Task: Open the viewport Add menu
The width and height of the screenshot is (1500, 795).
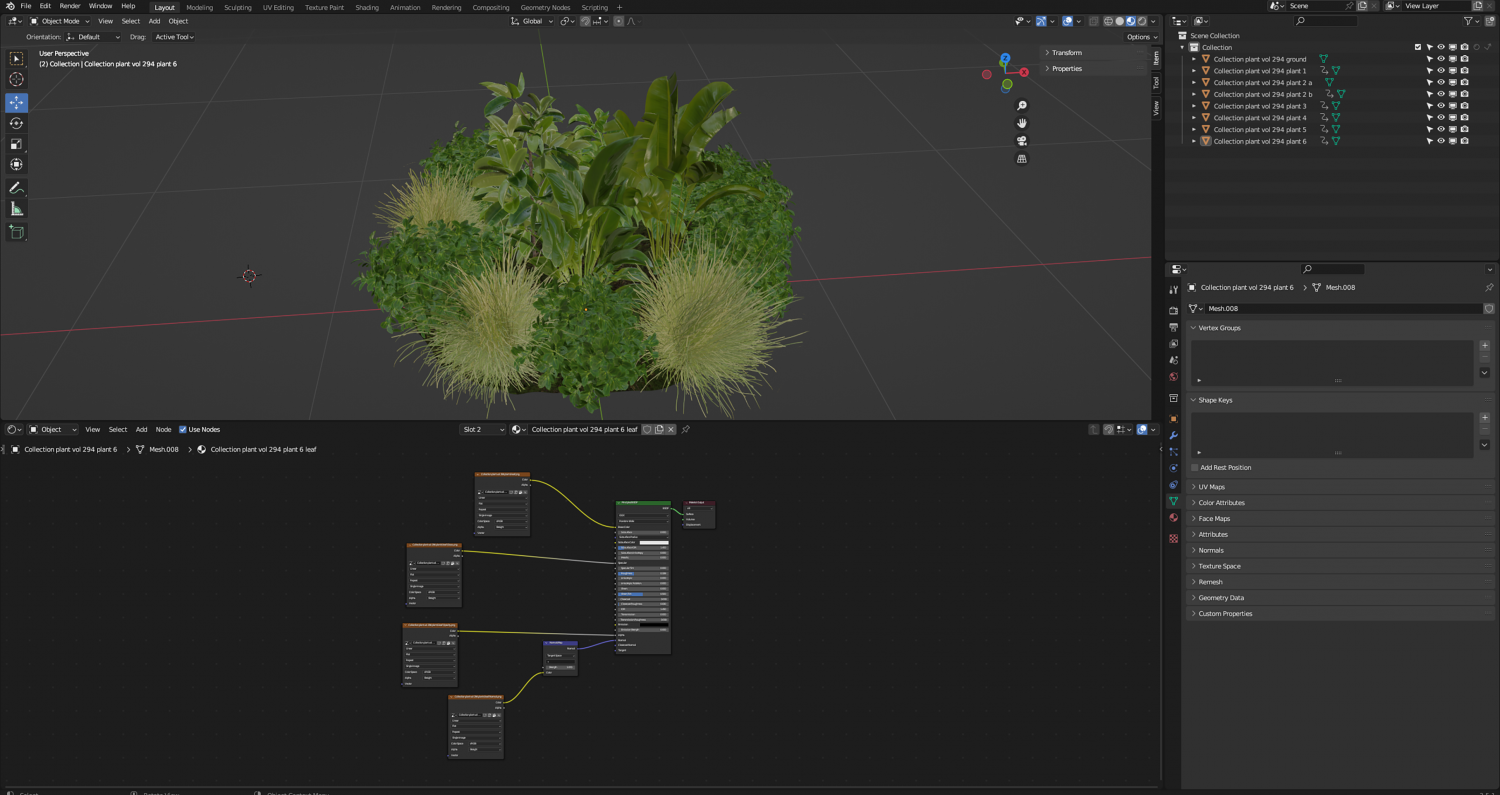Action: coord(154,21)
